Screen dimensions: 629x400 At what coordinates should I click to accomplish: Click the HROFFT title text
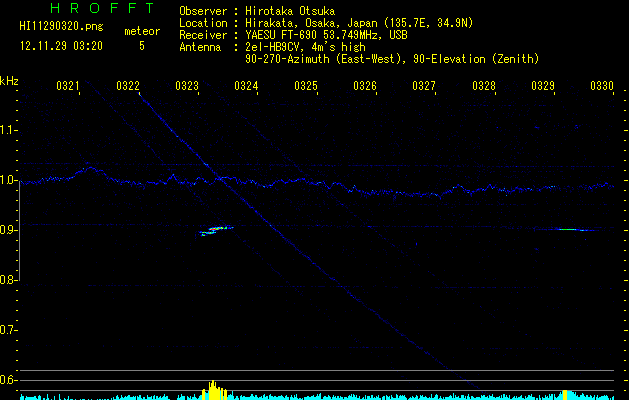[x=102, y=8]
